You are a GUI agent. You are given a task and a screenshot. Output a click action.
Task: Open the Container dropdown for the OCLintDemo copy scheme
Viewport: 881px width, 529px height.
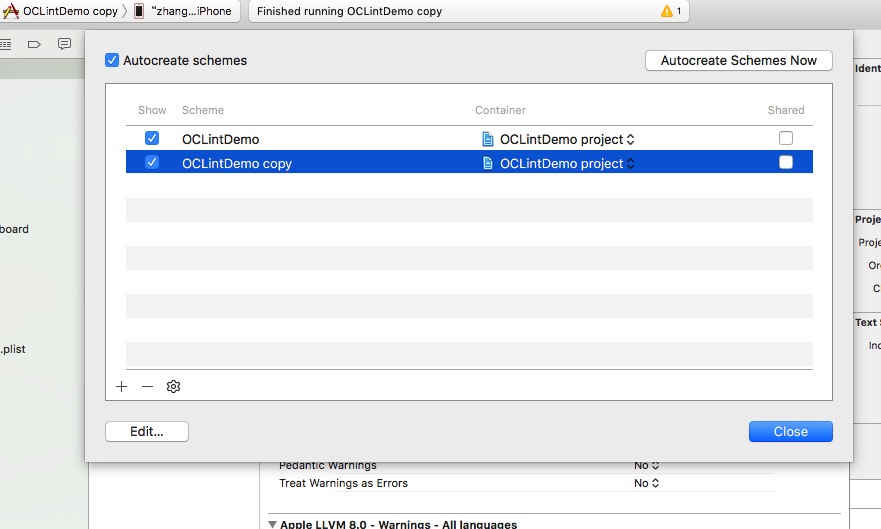click(x=558, y=163)
